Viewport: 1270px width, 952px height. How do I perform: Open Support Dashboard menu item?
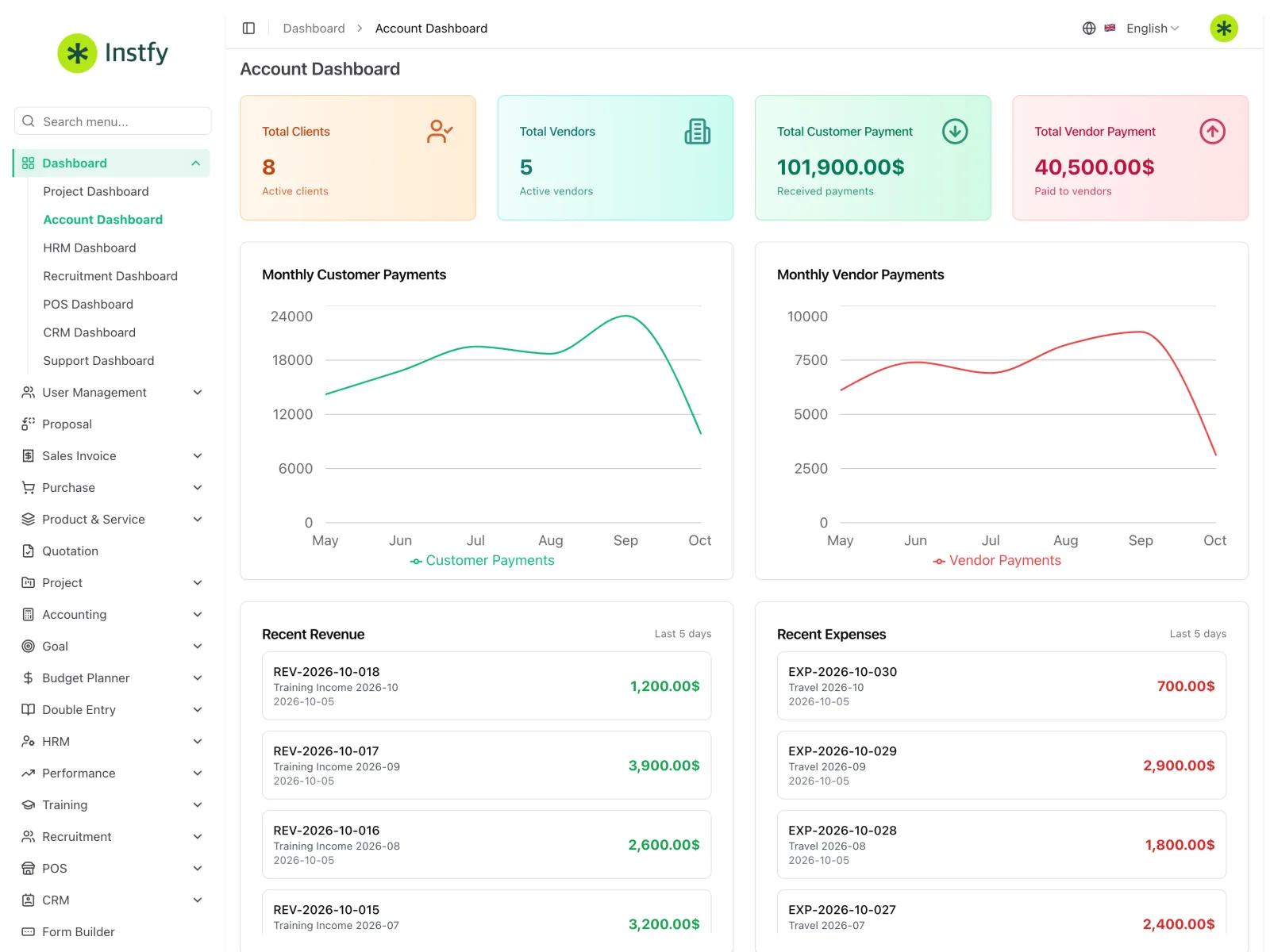(x=98, y=361)
